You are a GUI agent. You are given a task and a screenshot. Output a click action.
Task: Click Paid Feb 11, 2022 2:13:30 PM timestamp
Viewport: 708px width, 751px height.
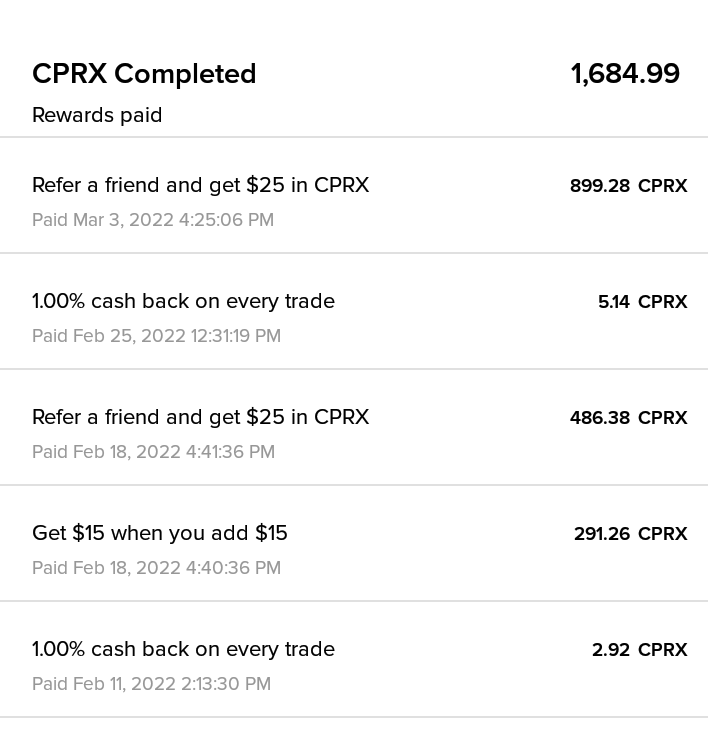151,683
